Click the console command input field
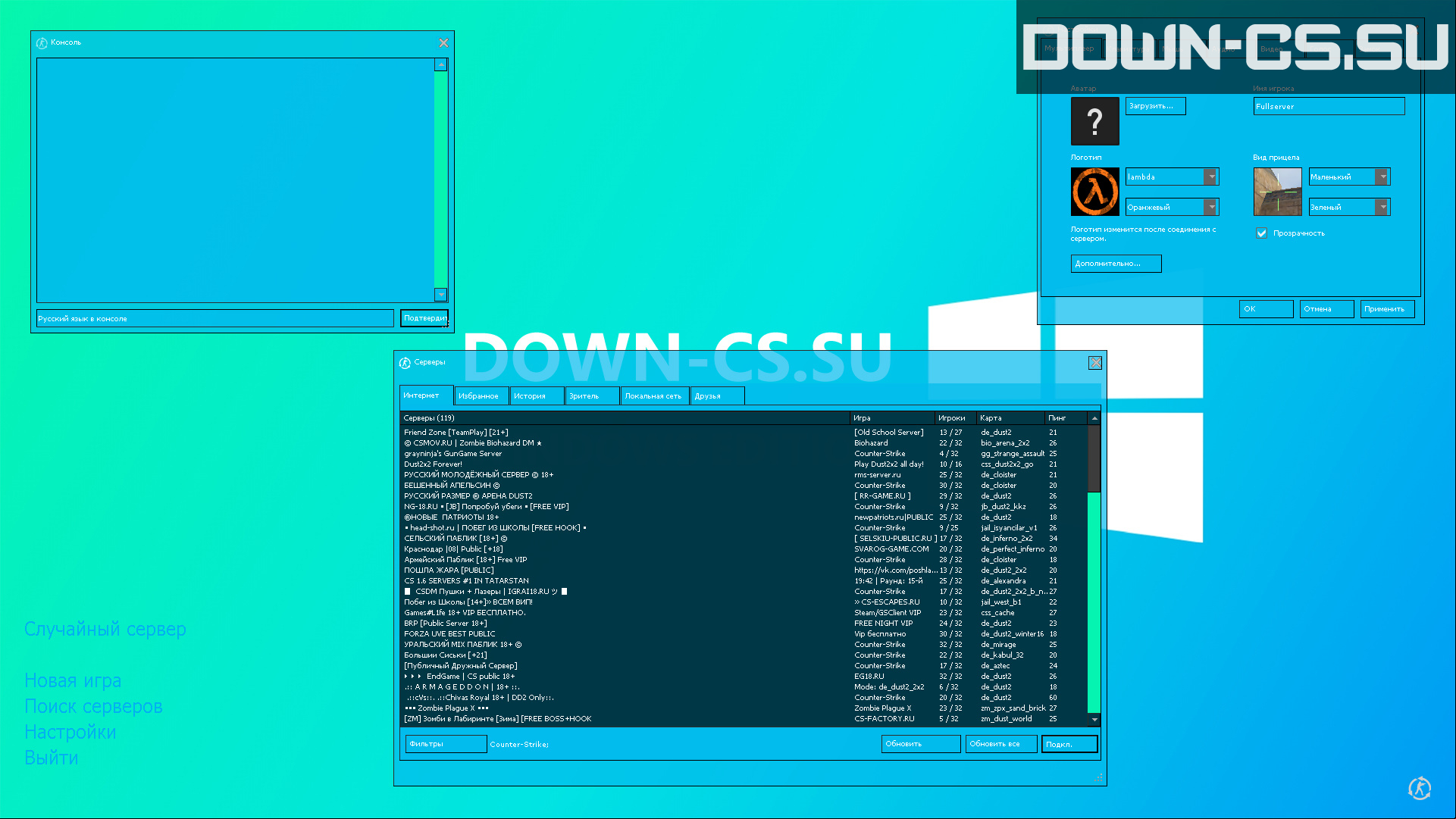 click(215, 318)
